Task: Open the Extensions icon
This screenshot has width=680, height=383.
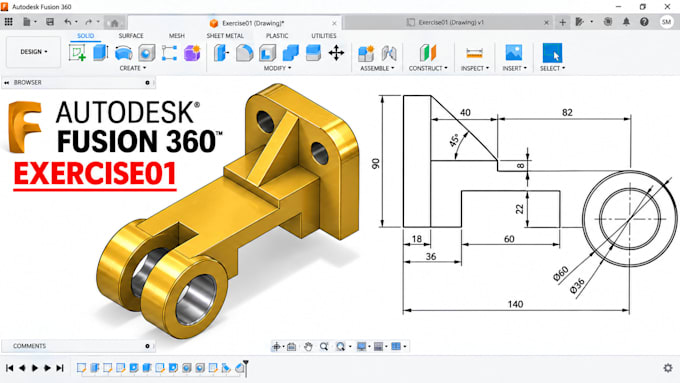Action: [579, 22]
